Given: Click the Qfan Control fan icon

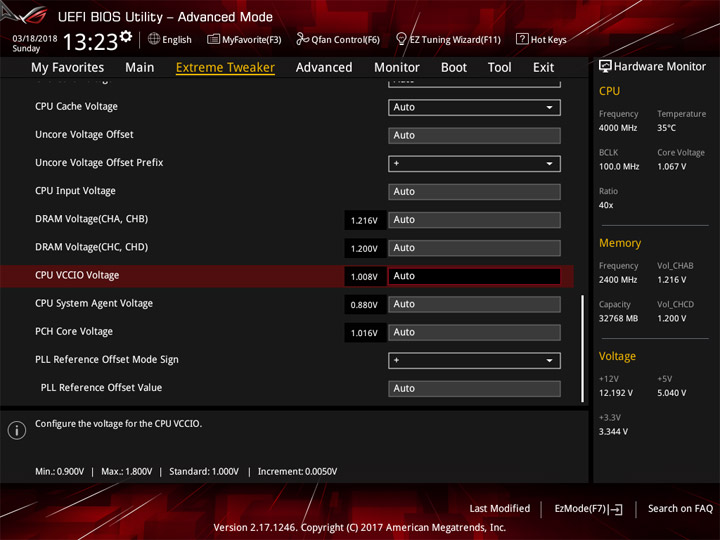Looking at the screenshot, I should pyautogui.click(x=302, y=39).
